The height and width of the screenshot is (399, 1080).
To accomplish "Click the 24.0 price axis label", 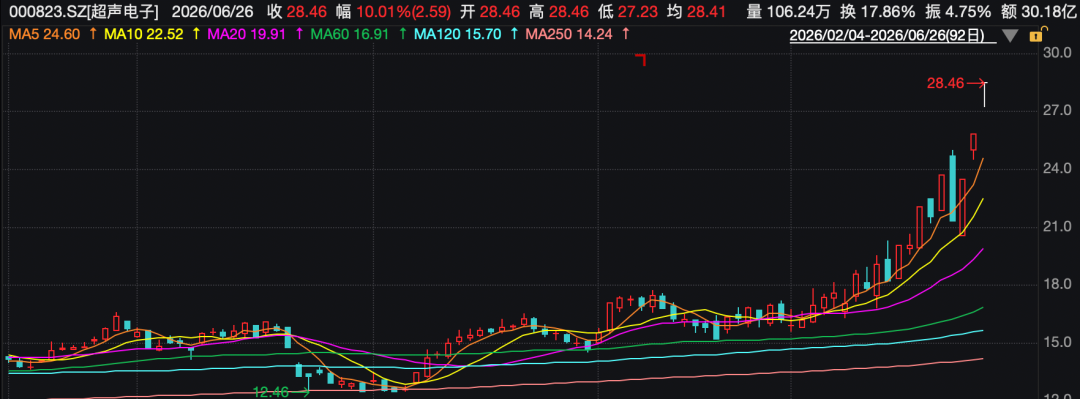I will pos(1057,169).
